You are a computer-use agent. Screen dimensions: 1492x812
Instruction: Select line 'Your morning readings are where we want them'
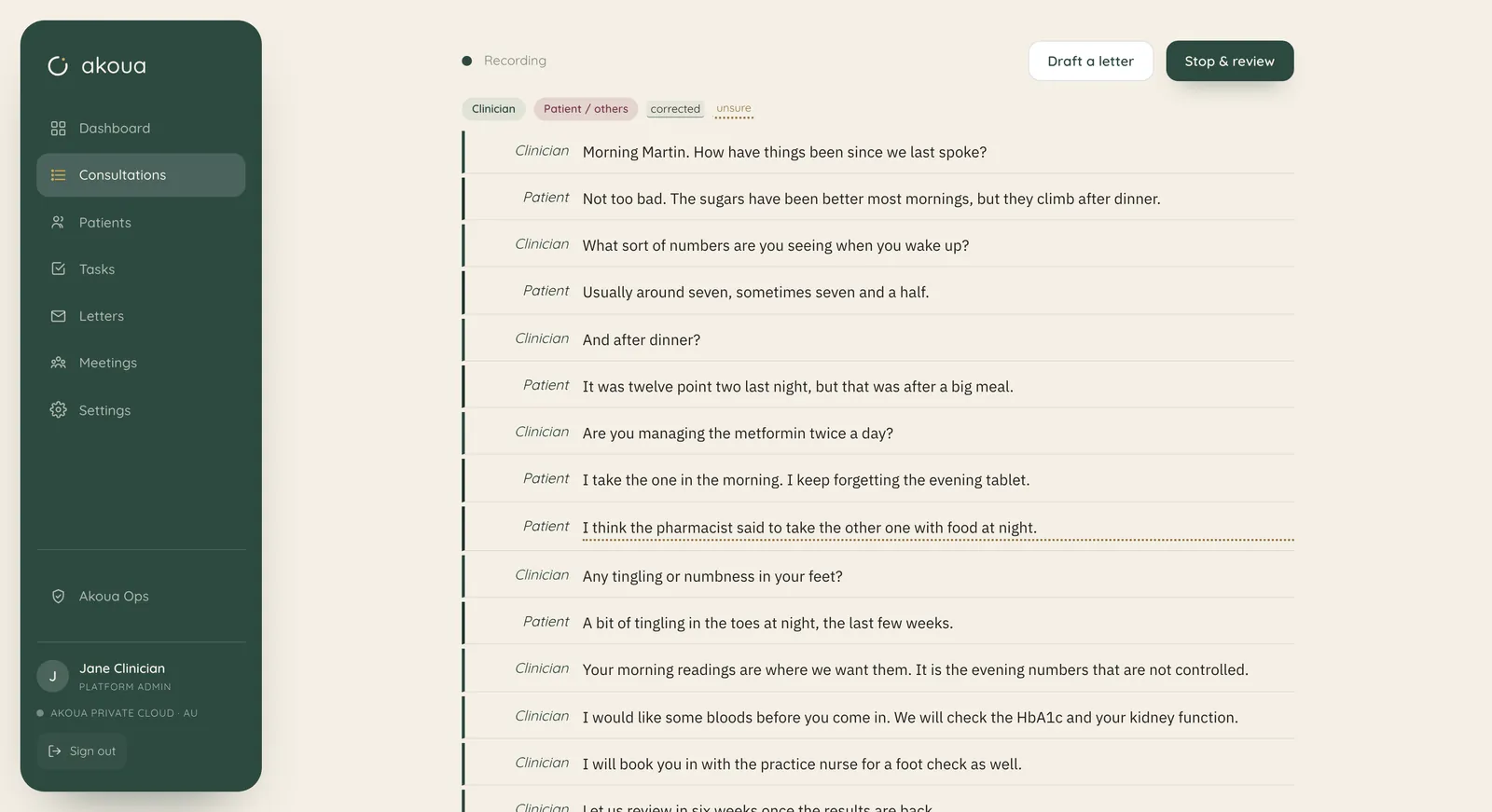pyautogui.click(x=878, y=669)
